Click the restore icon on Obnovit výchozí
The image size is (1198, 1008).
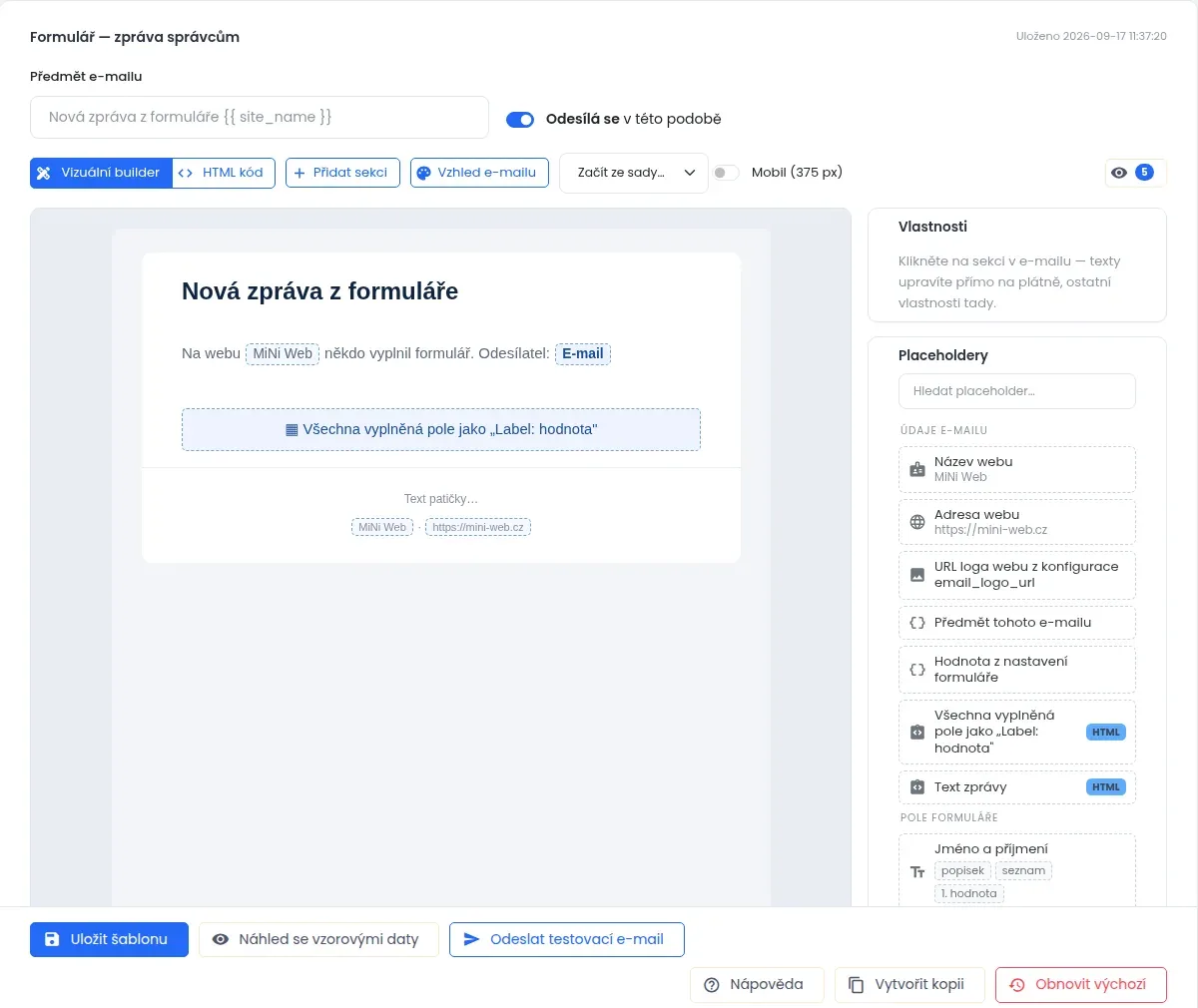[x=1017, y=985]
